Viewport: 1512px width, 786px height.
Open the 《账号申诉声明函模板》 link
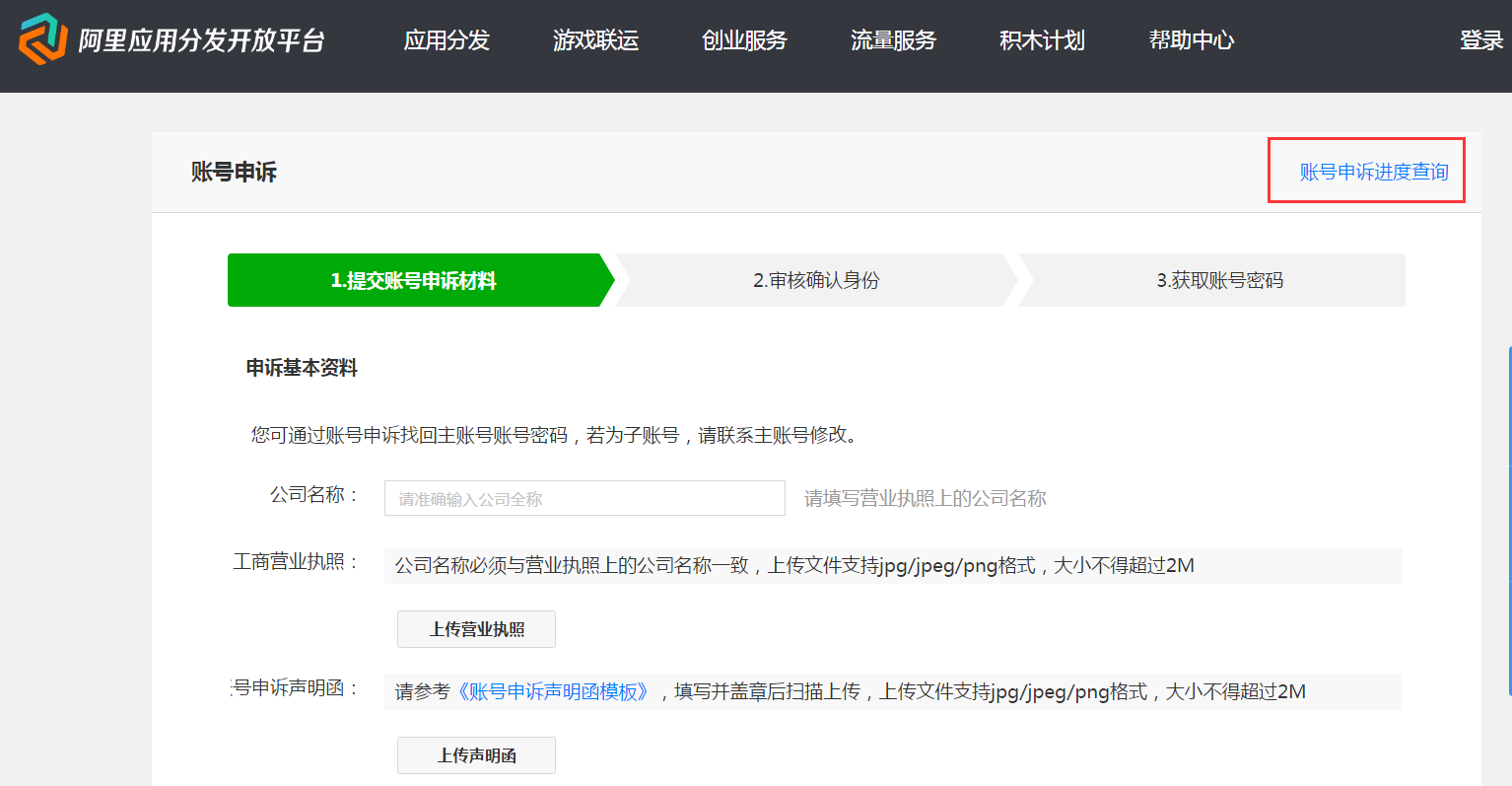pos(553,691)
